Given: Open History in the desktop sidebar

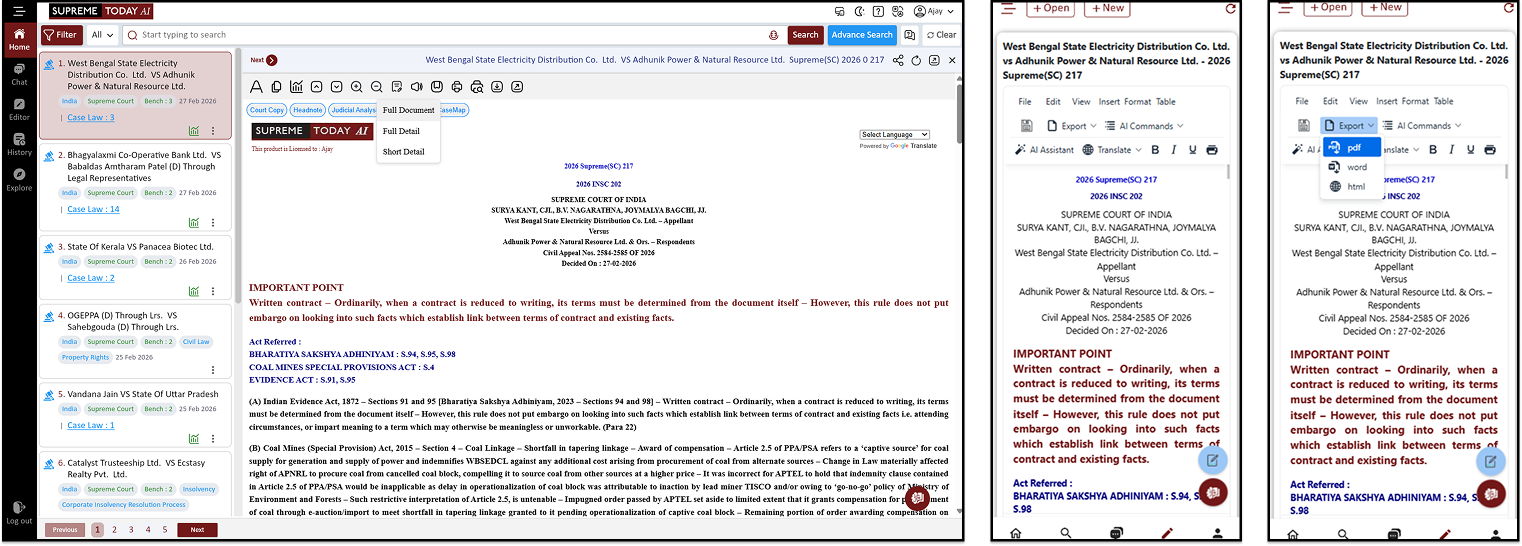Looking at the screenshot, I should click(x=19, y=145).
